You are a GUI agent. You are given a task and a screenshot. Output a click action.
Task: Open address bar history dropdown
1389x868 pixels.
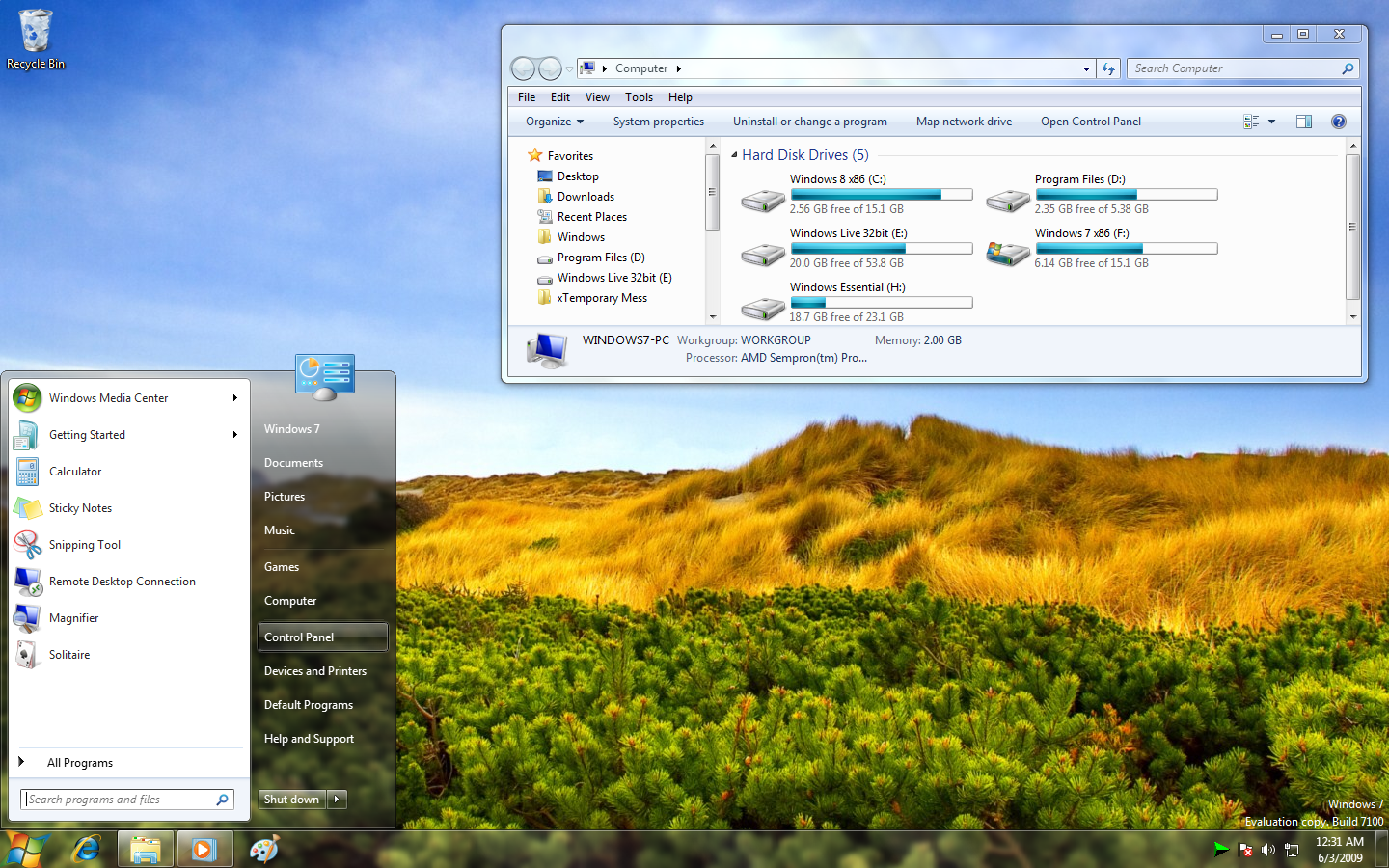(x=1086, y=68)
